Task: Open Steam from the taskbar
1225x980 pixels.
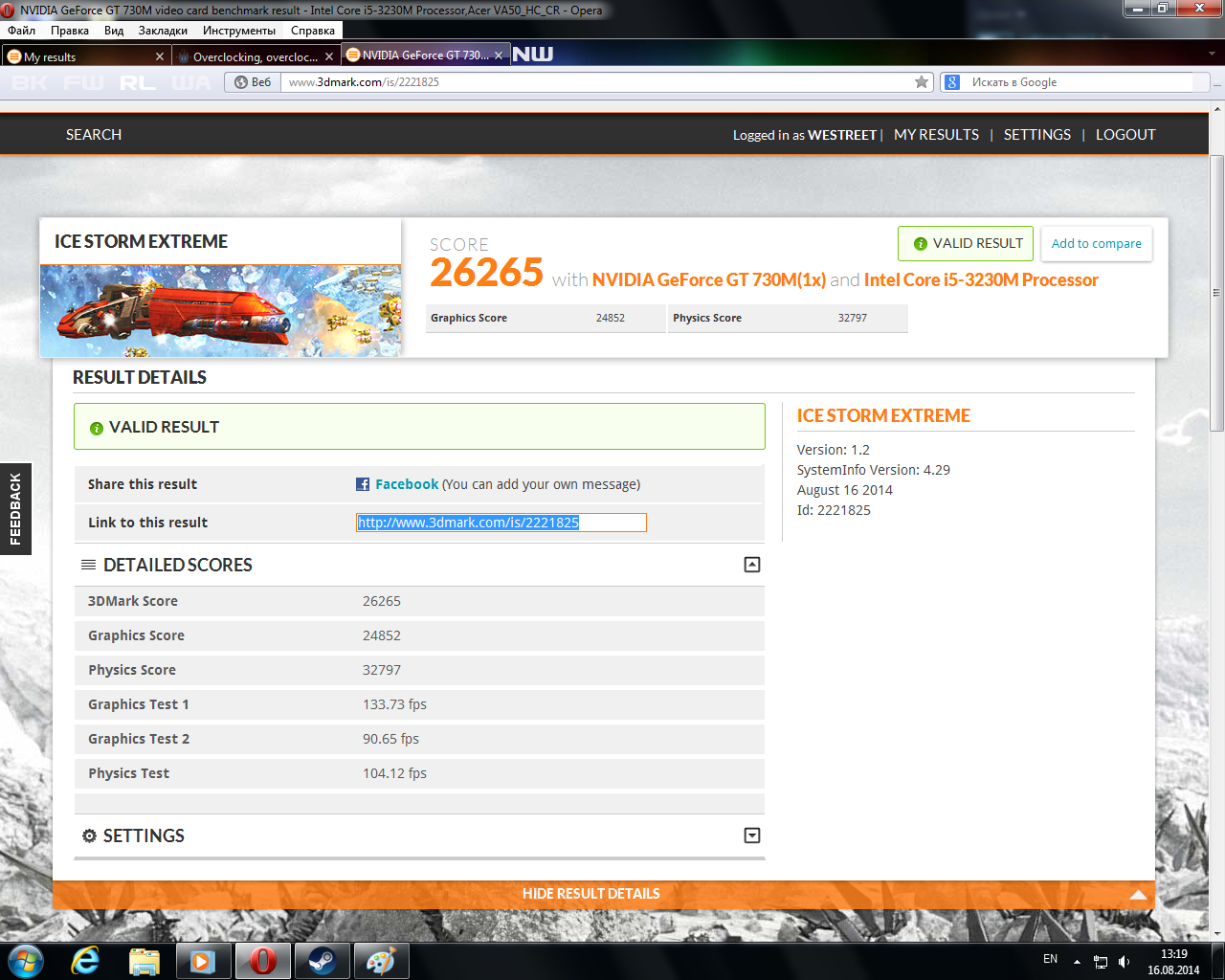Action: [x=322, y=960]
